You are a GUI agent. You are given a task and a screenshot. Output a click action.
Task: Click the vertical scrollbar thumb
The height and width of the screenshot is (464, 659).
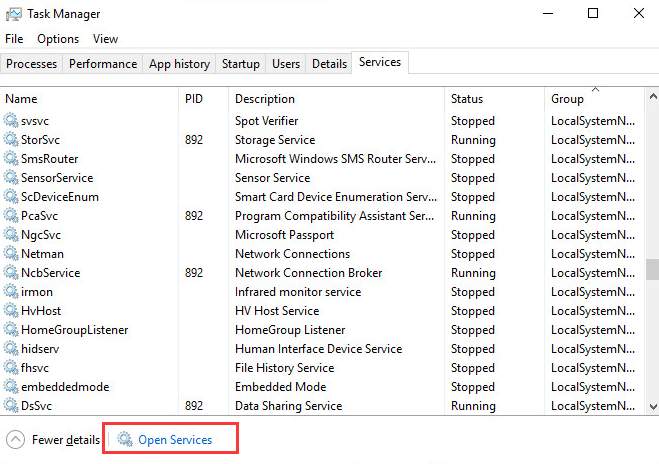652,269
